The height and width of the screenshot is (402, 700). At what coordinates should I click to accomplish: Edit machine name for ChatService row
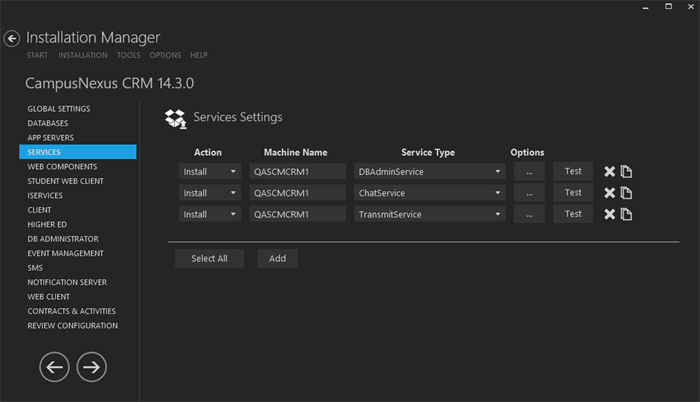click(297, 193)
